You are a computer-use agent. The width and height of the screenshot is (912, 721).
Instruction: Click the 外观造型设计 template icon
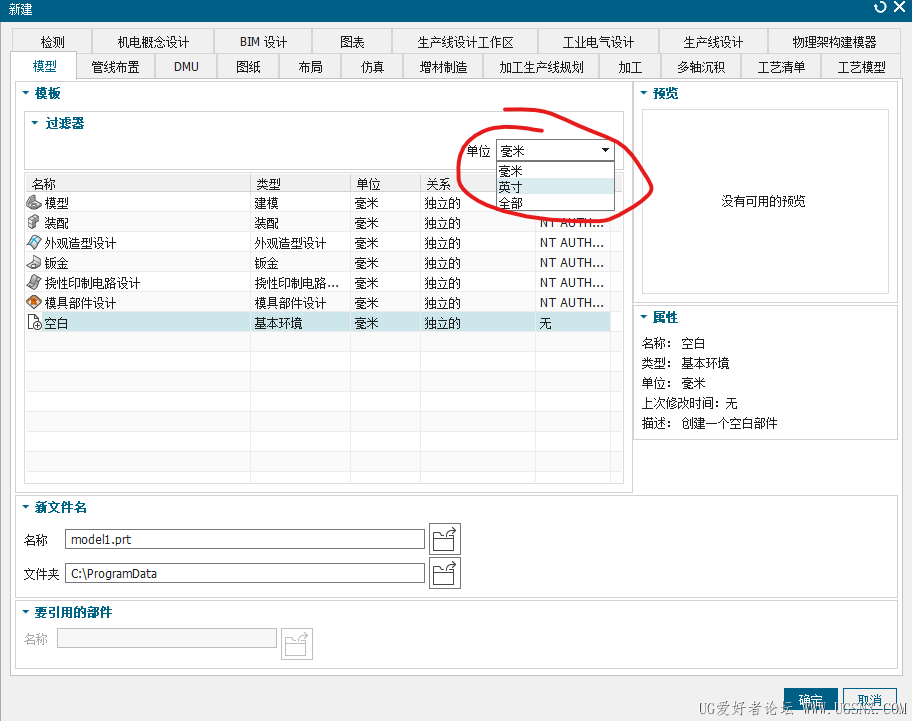34,242
